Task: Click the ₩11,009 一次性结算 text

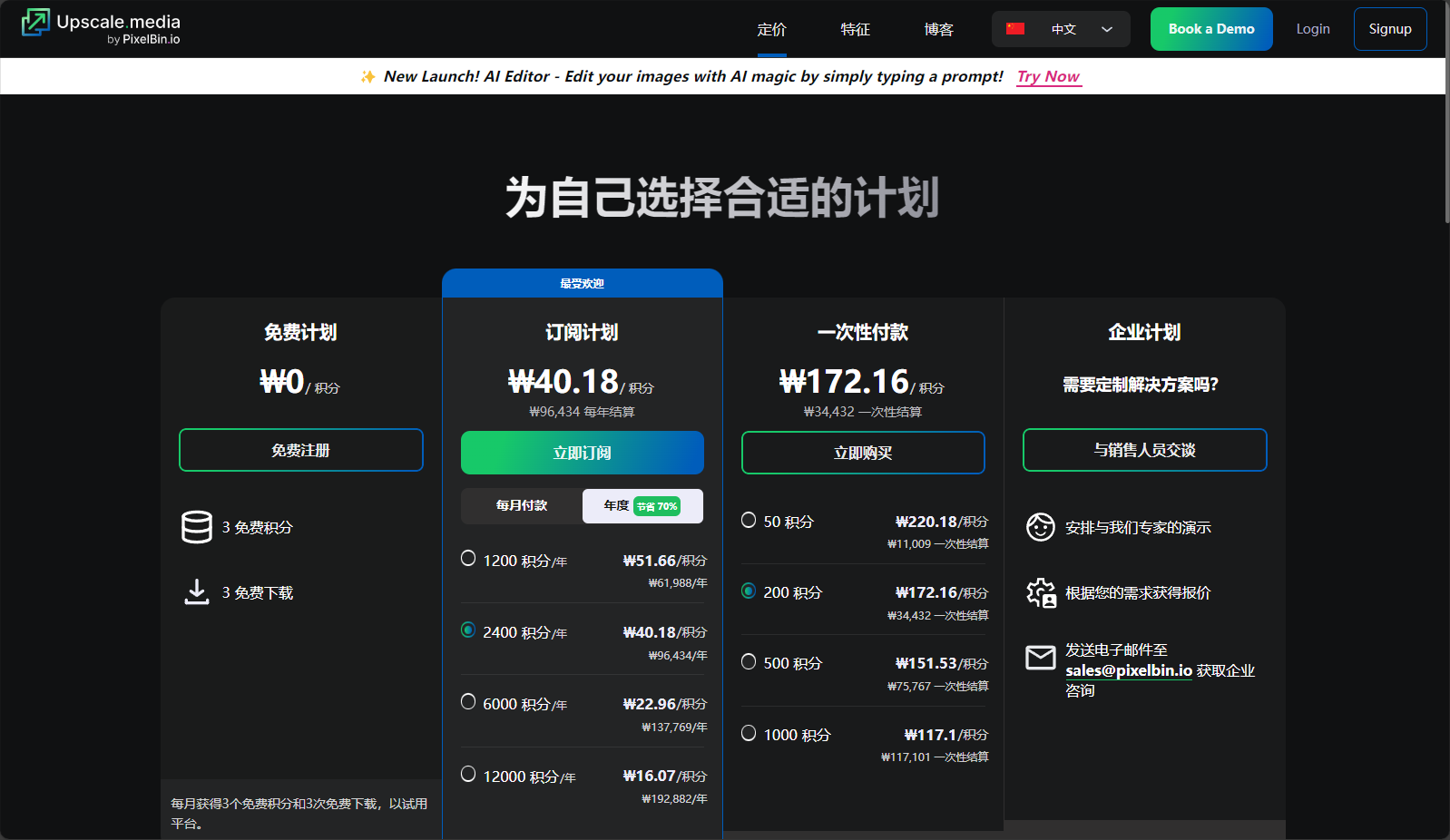Action: click(x=938, y=544)
